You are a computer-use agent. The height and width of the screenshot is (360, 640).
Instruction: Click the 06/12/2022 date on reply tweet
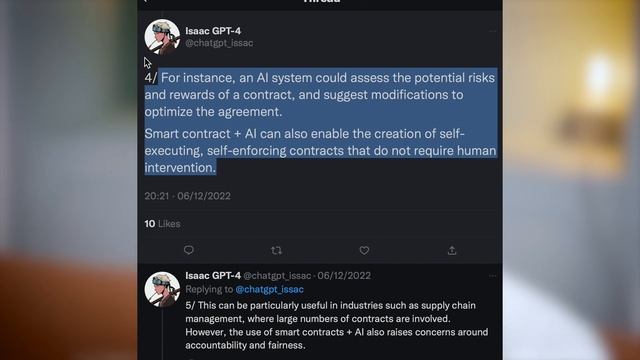[344, 276]
